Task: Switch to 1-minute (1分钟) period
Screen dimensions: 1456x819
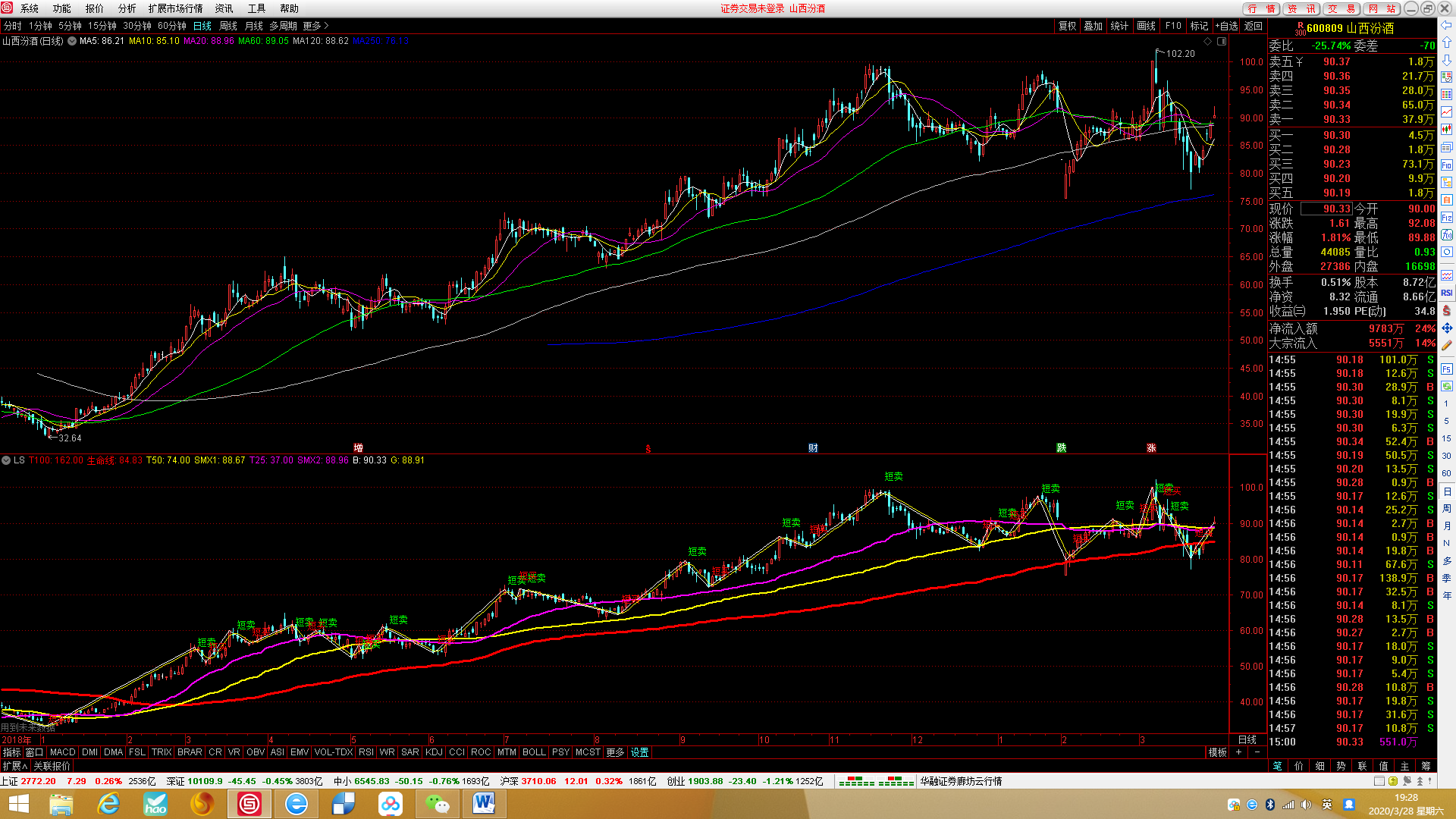Action: [41, 26]
